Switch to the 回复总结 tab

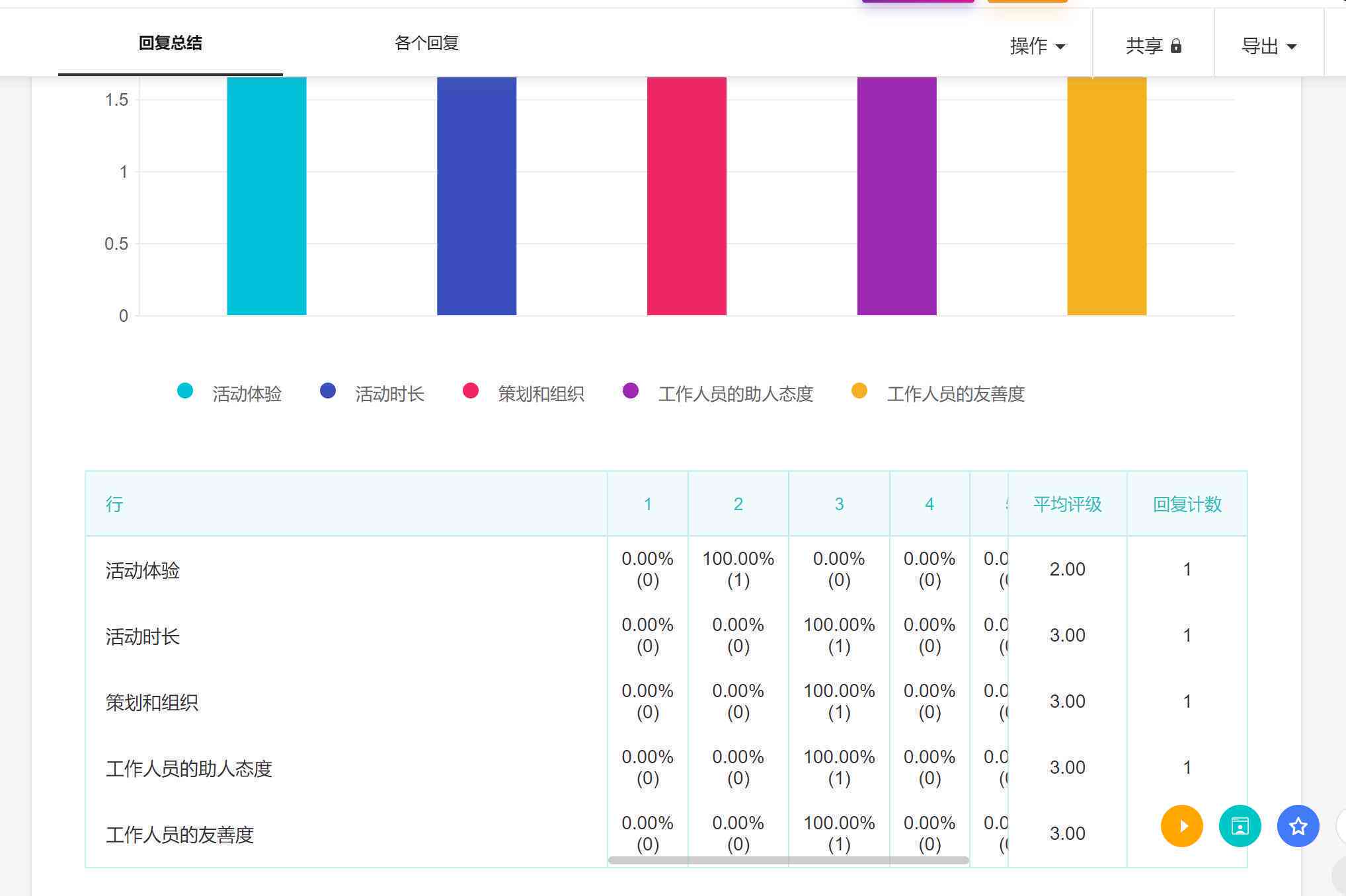point(171,43)
